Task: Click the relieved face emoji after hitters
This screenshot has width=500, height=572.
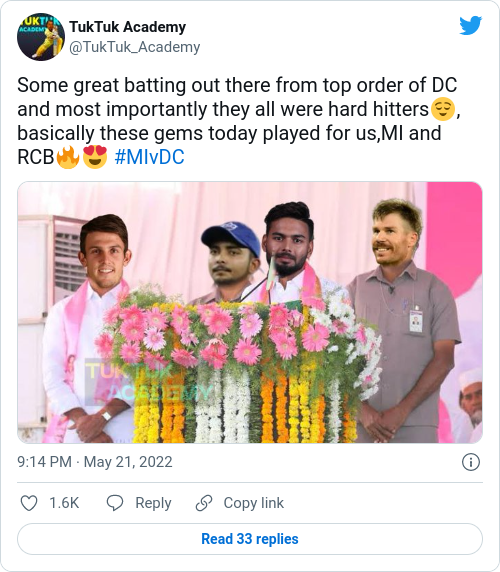Action: pyautogui.click(x=443, y=109)
